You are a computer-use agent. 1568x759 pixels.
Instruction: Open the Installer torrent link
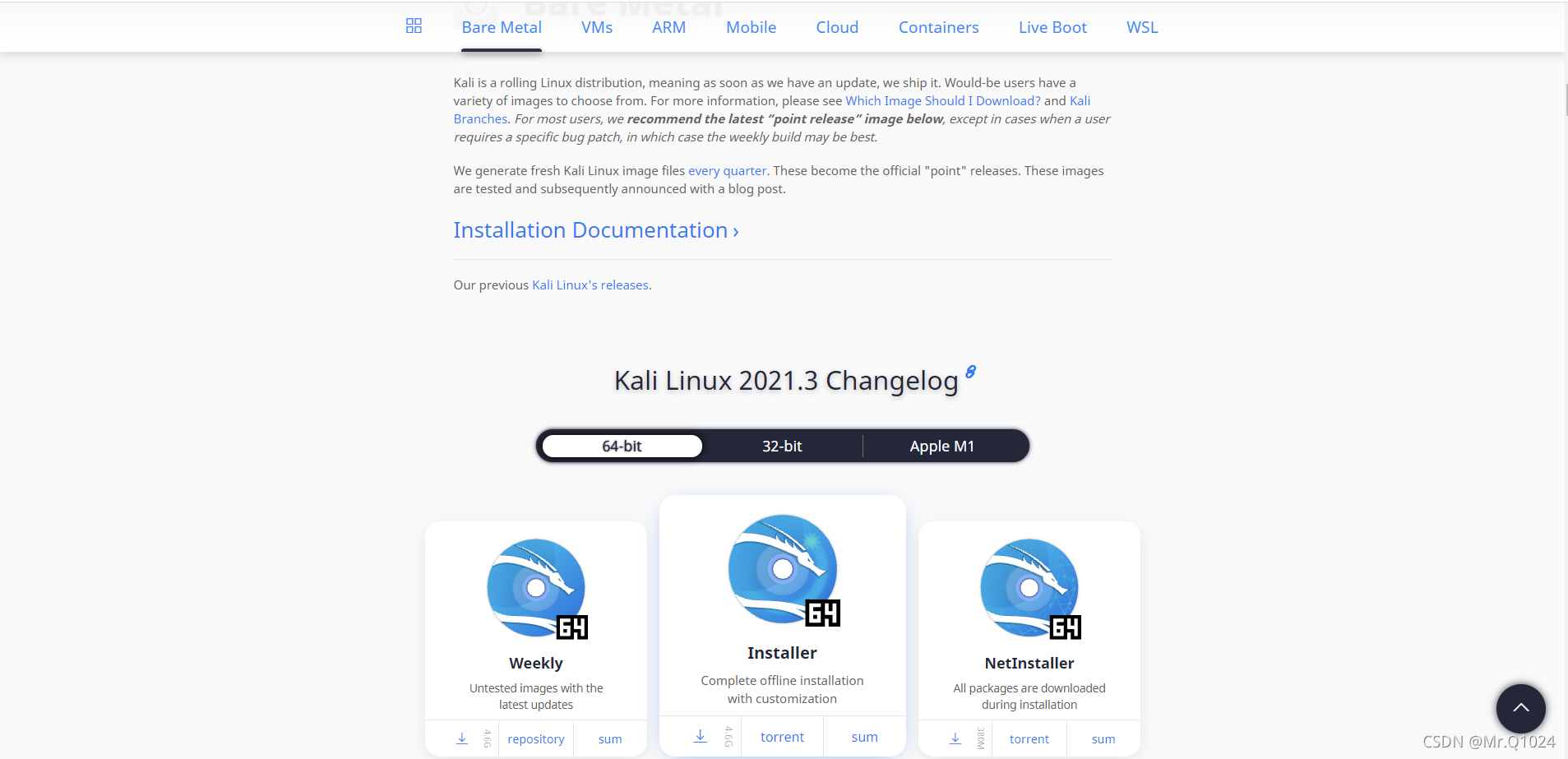pyautogui.click(x=782, y=737)
